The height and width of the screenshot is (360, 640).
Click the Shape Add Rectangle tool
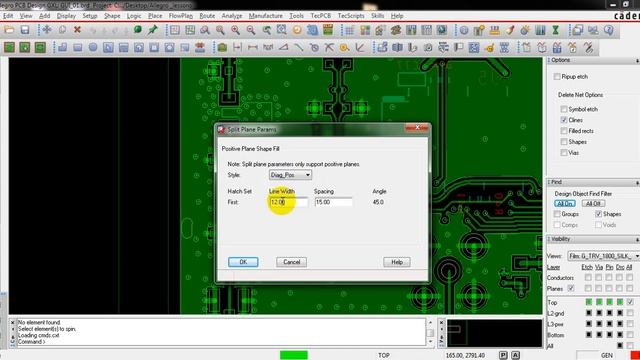(x=78, y=48)
